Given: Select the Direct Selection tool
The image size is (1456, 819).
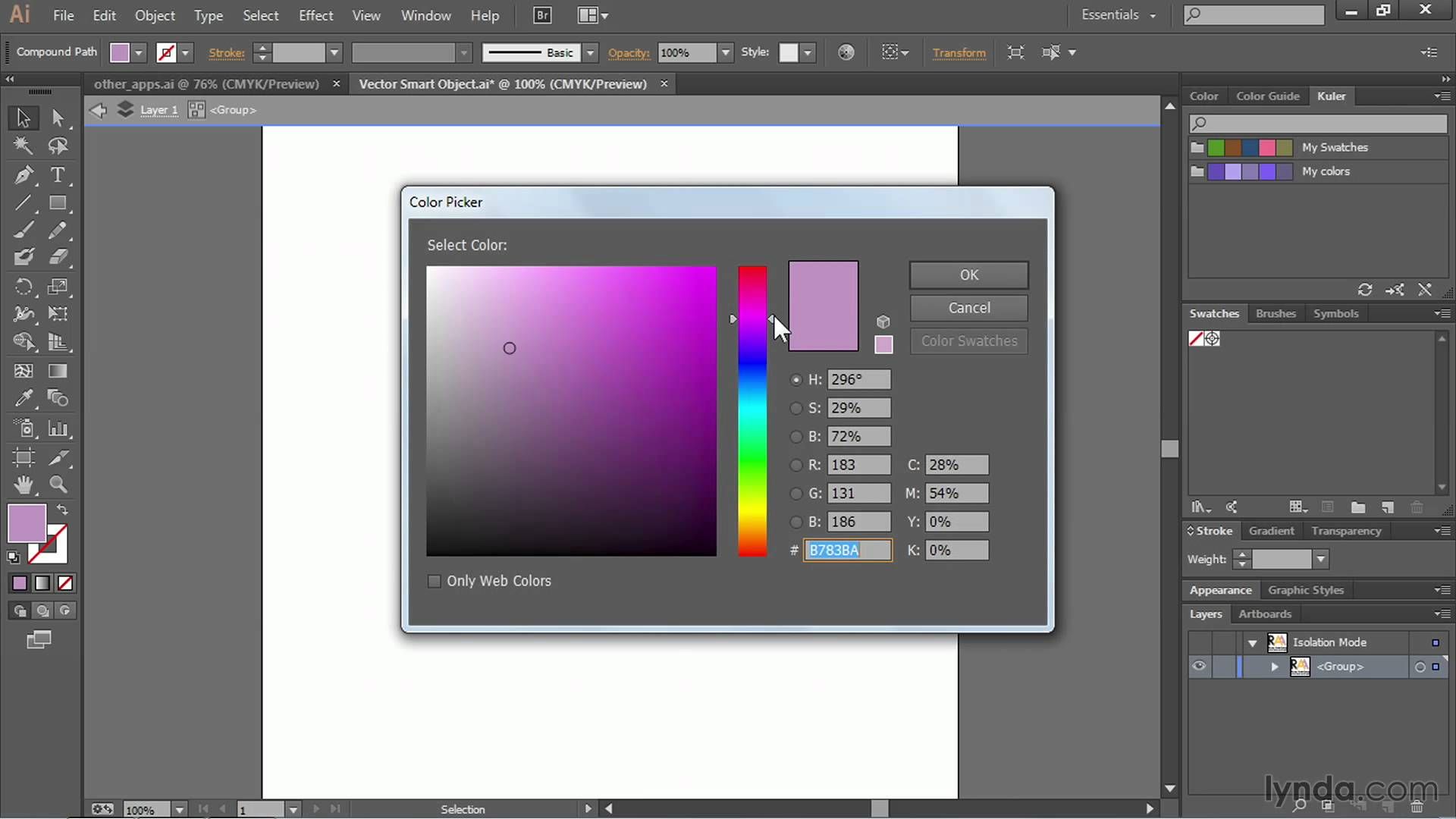Looking at the screenshot, I should 58,118.
